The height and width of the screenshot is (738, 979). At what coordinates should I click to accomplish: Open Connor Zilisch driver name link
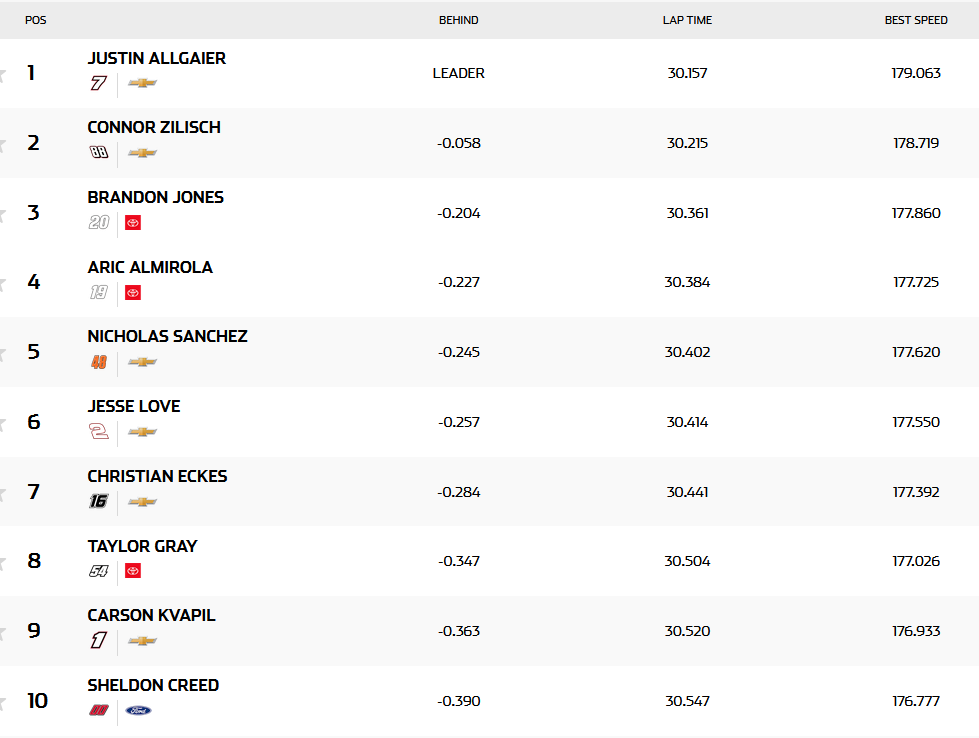click(x=154, y=127)
